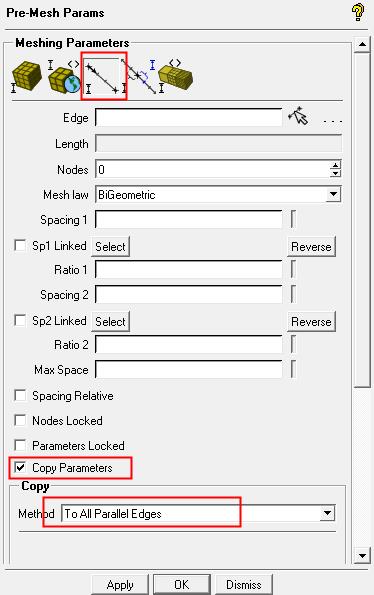Image resolution: width=374 pixels, height=595 pixels.
Task: Enable Spacing Relative option
Action: tap(20, 395)
